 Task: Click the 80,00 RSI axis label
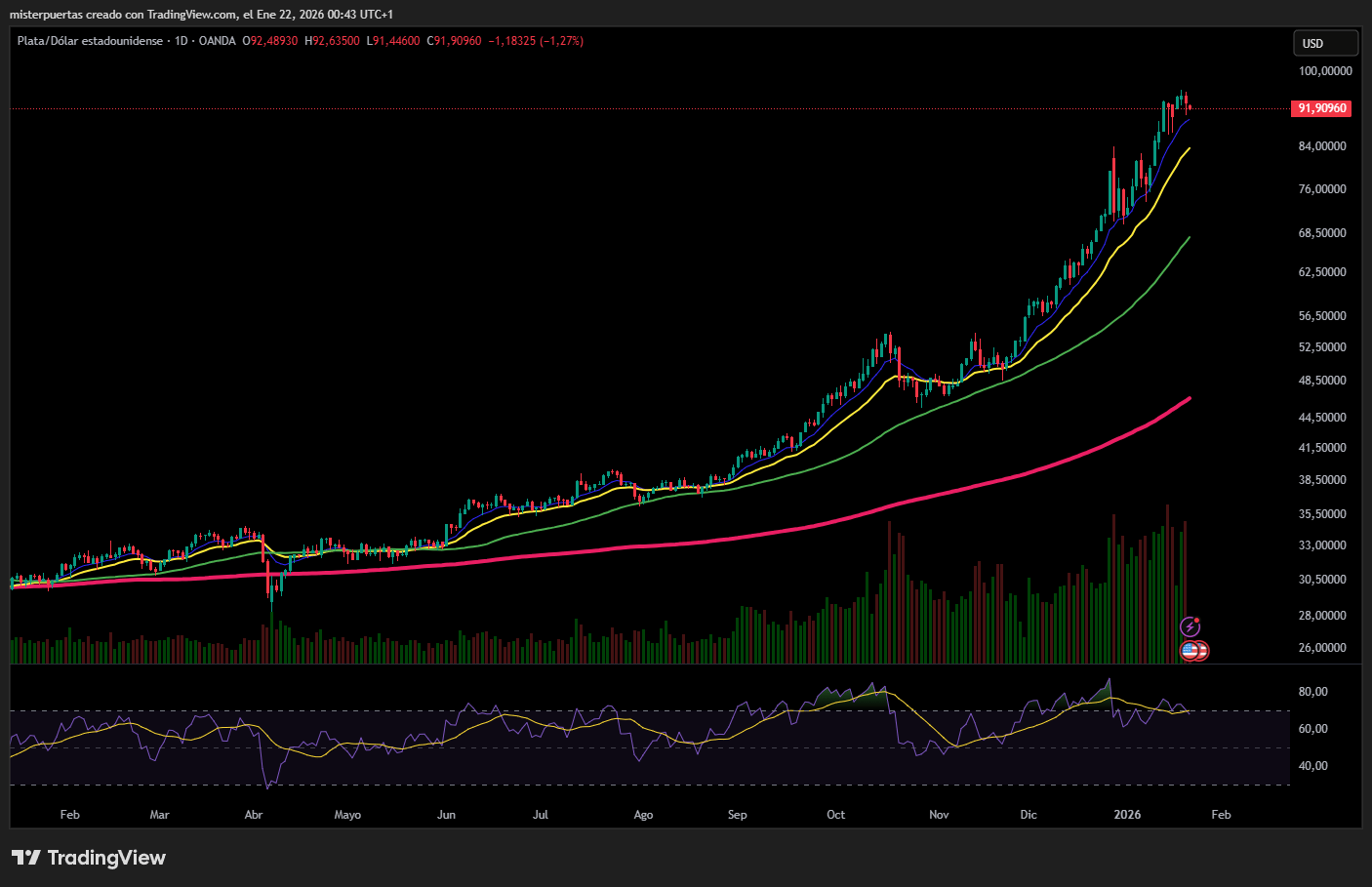[x=1313, y=692]
